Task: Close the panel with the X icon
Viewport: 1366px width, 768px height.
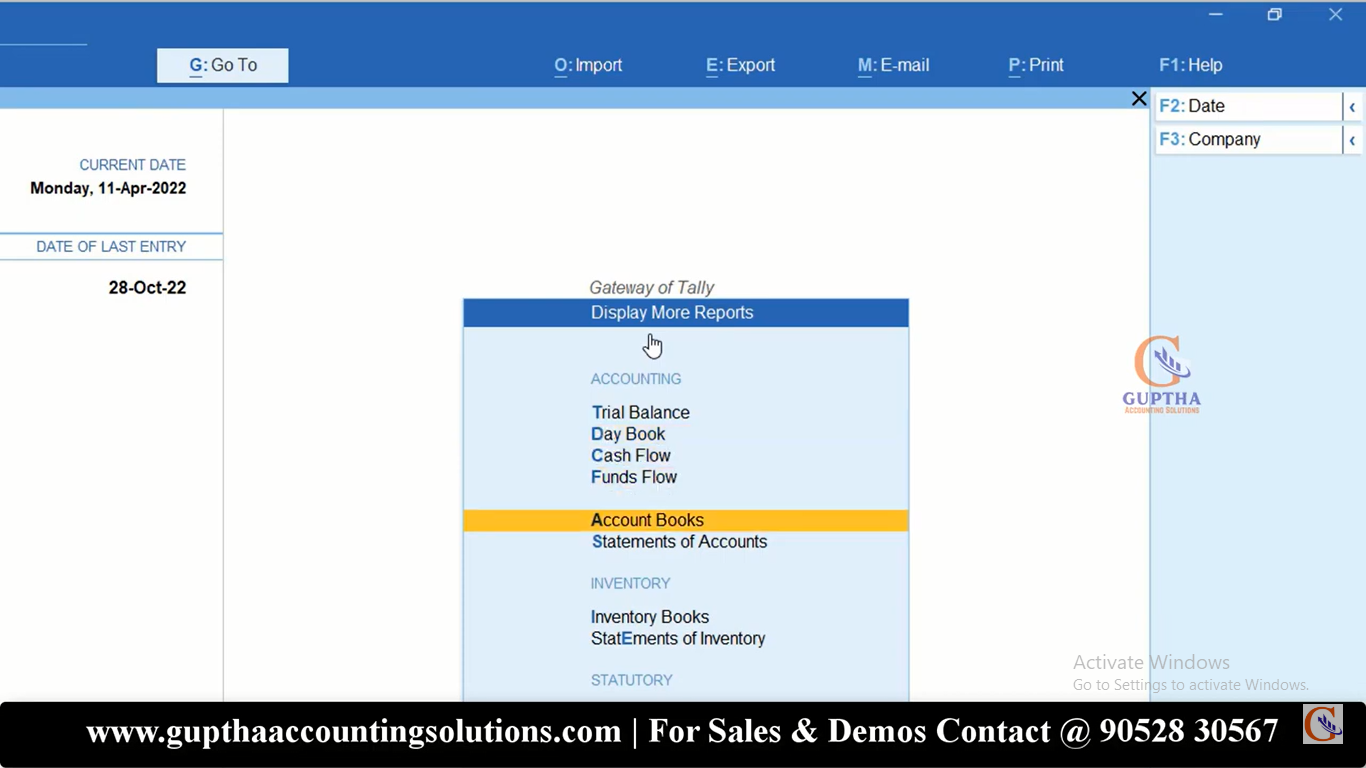Action: 1139,98
